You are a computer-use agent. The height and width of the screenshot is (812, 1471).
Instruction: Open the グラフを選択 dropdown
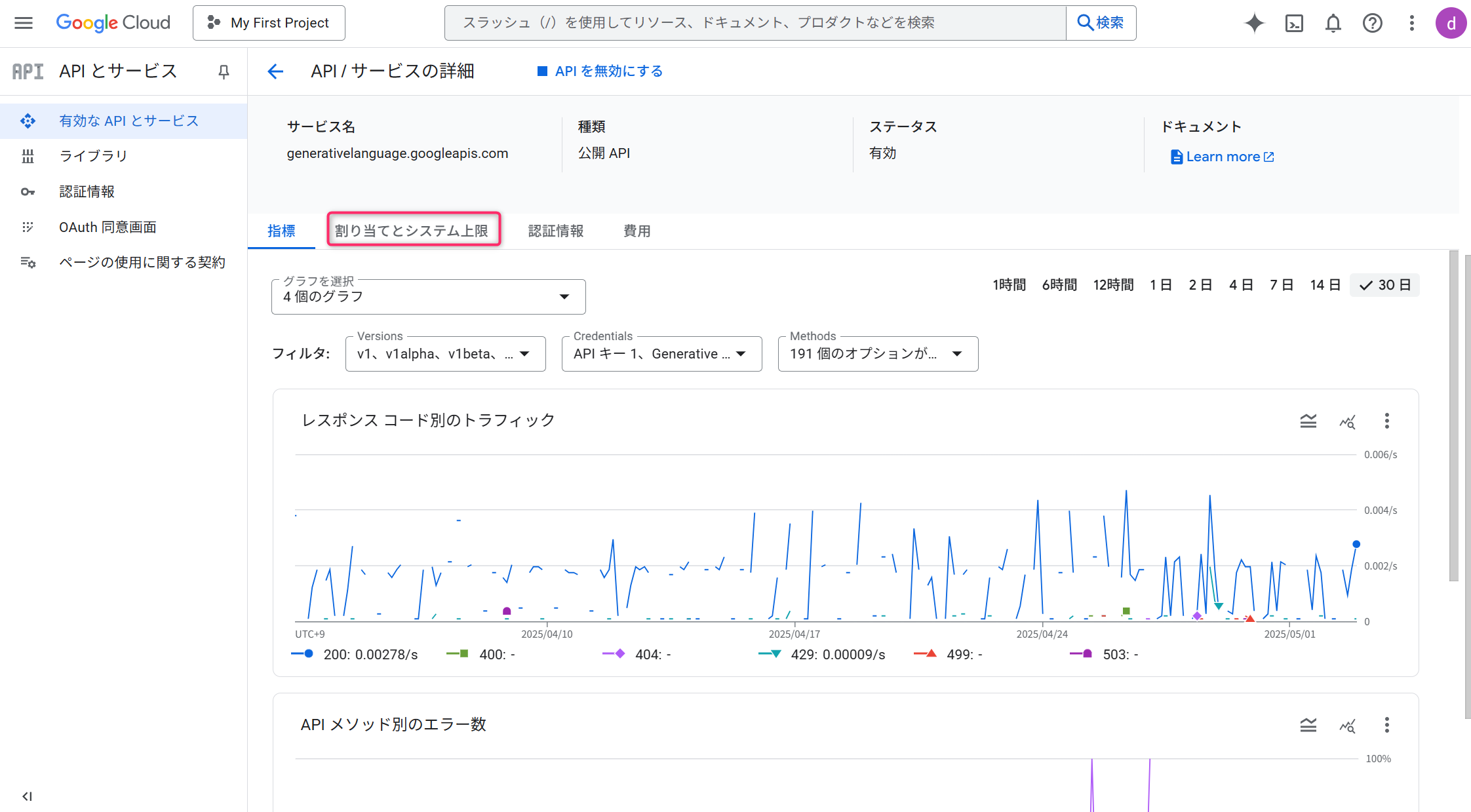(428, 297)
